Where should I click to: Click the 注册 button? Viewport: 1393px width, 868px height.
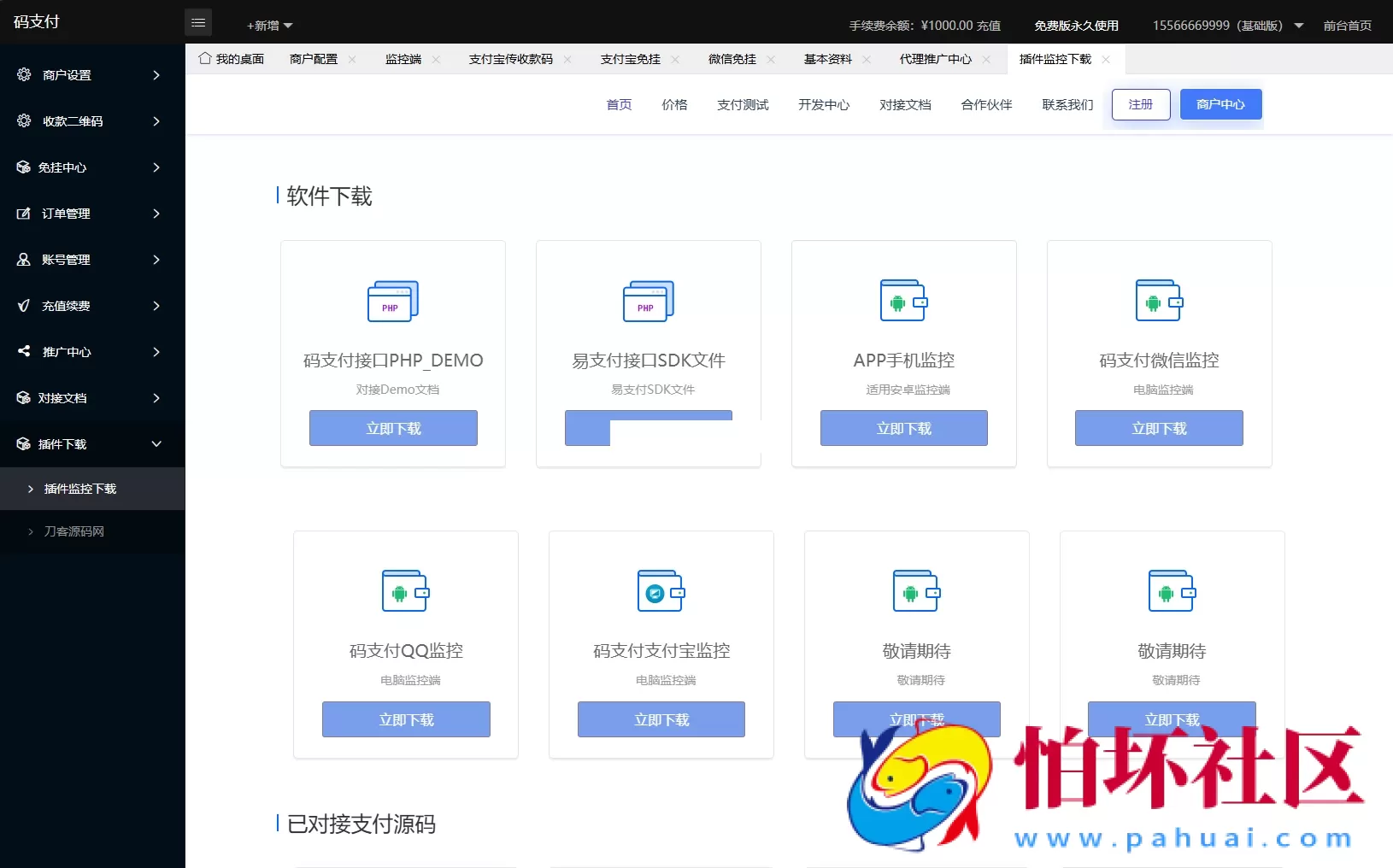click(1140, 104)
